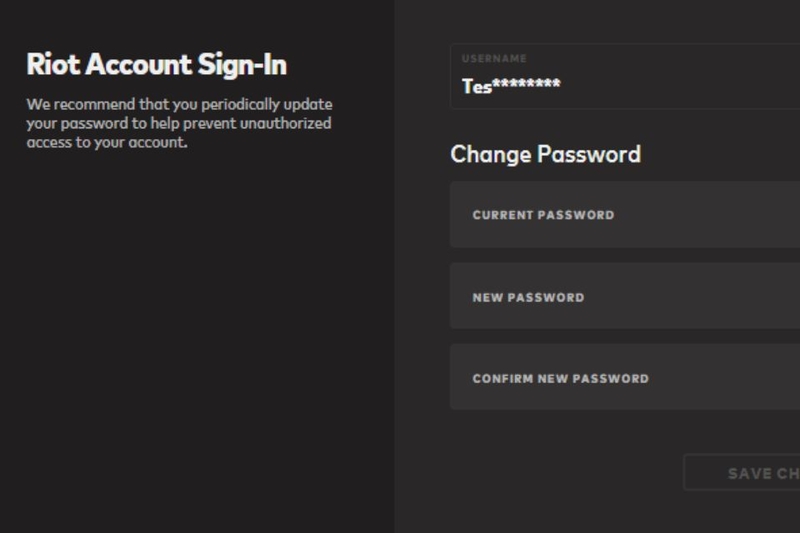The width and height of the screenshot is (800, 533).
Task: Click the CONFIRM NEW PASSWORD label text
Action: coord(560,378)
